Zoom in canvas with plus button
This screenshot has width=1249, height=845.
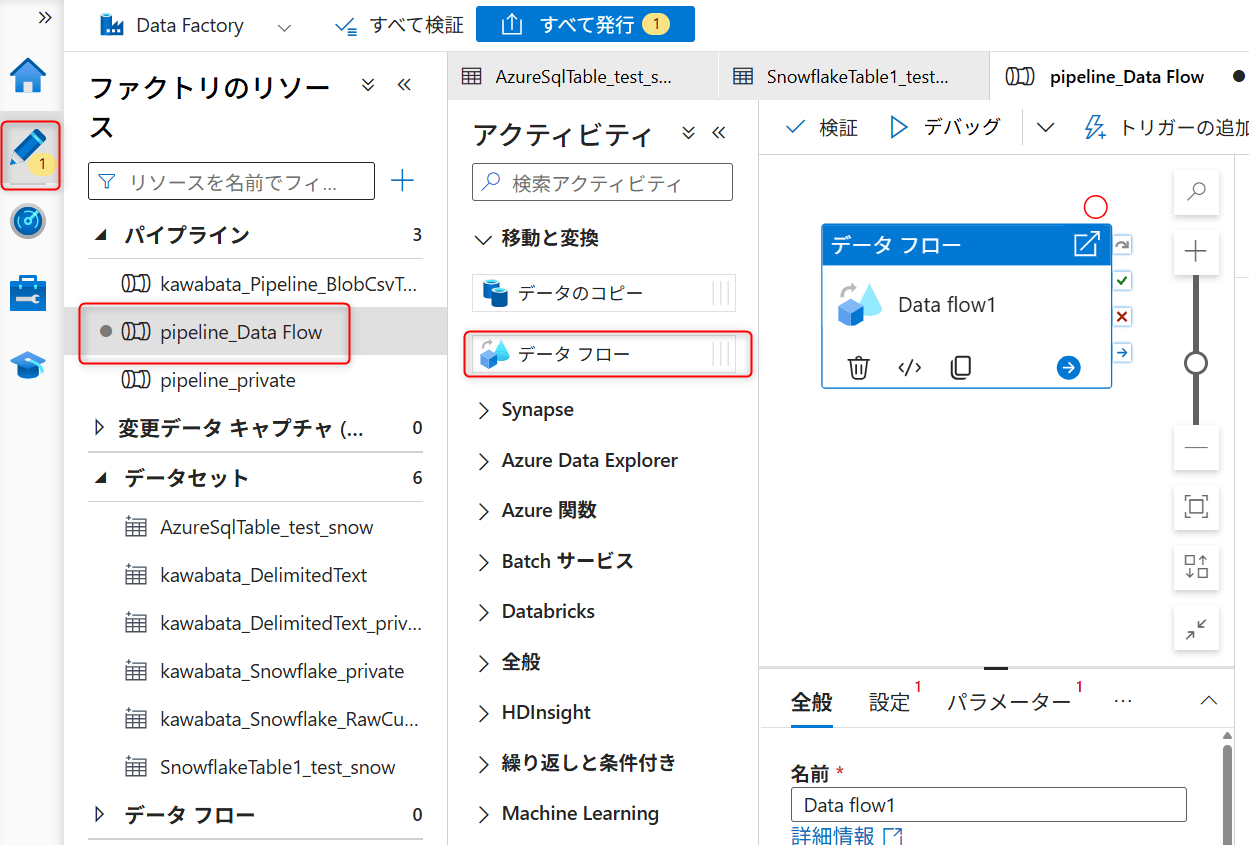point(1196,251)
